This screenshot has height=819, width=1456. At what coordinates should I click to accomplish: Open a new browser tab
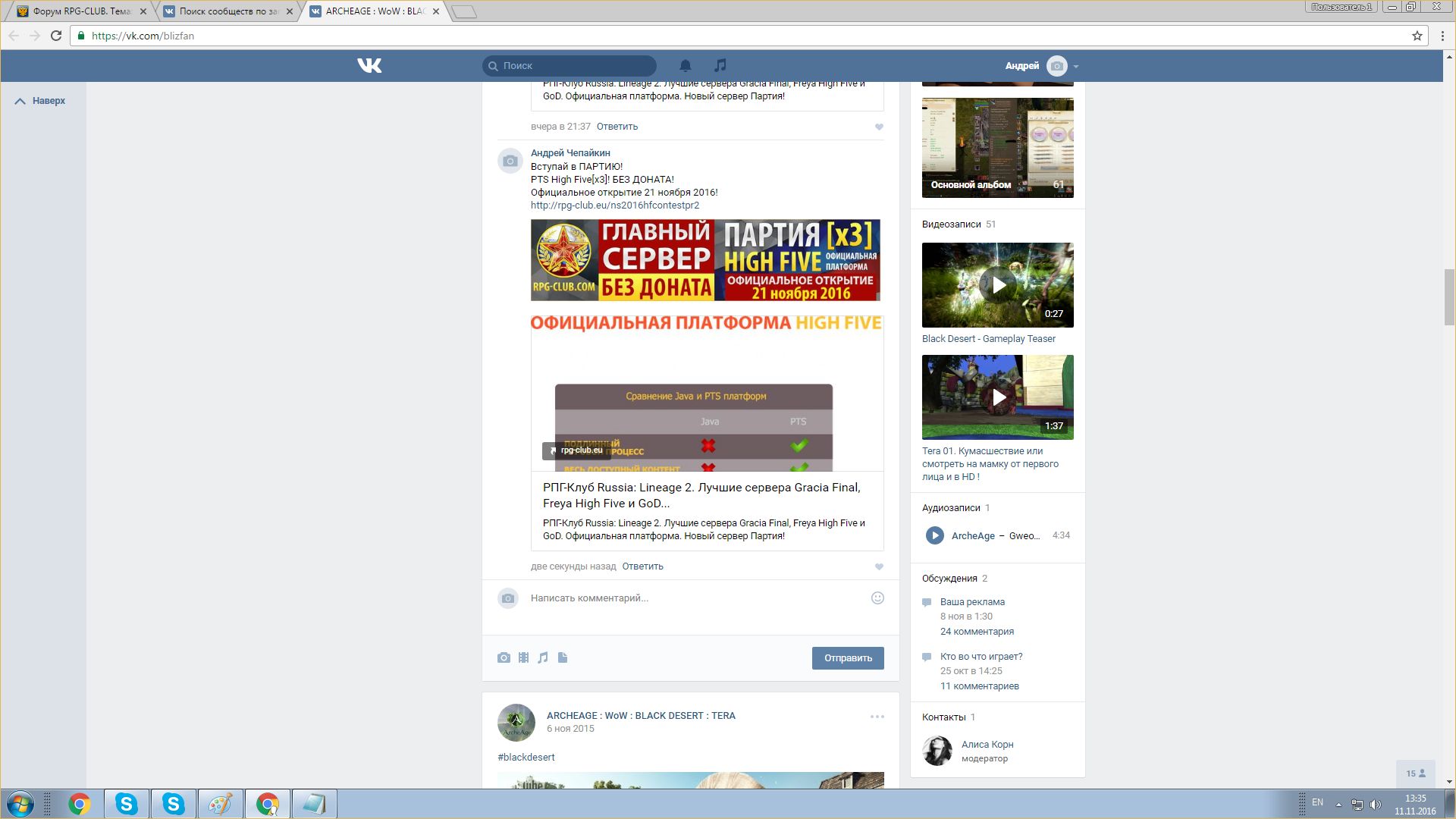pos(464,11)
